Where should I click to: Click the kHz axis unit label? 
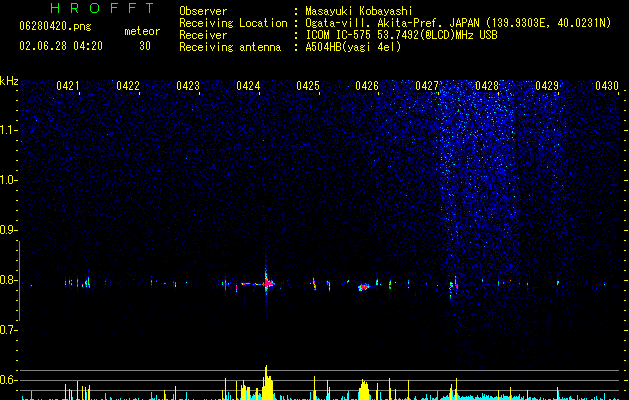point(9,81)
